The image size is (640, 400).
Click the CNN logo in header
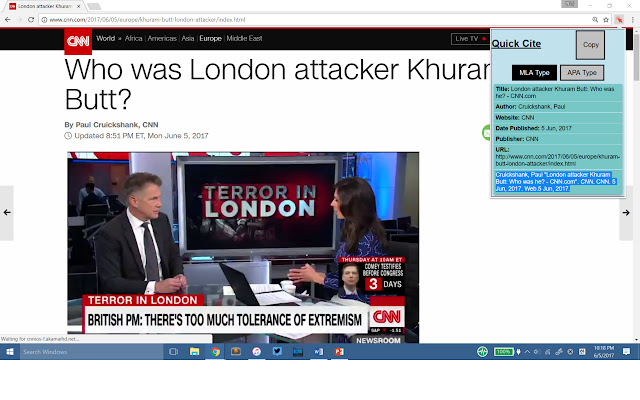(78, 41)
